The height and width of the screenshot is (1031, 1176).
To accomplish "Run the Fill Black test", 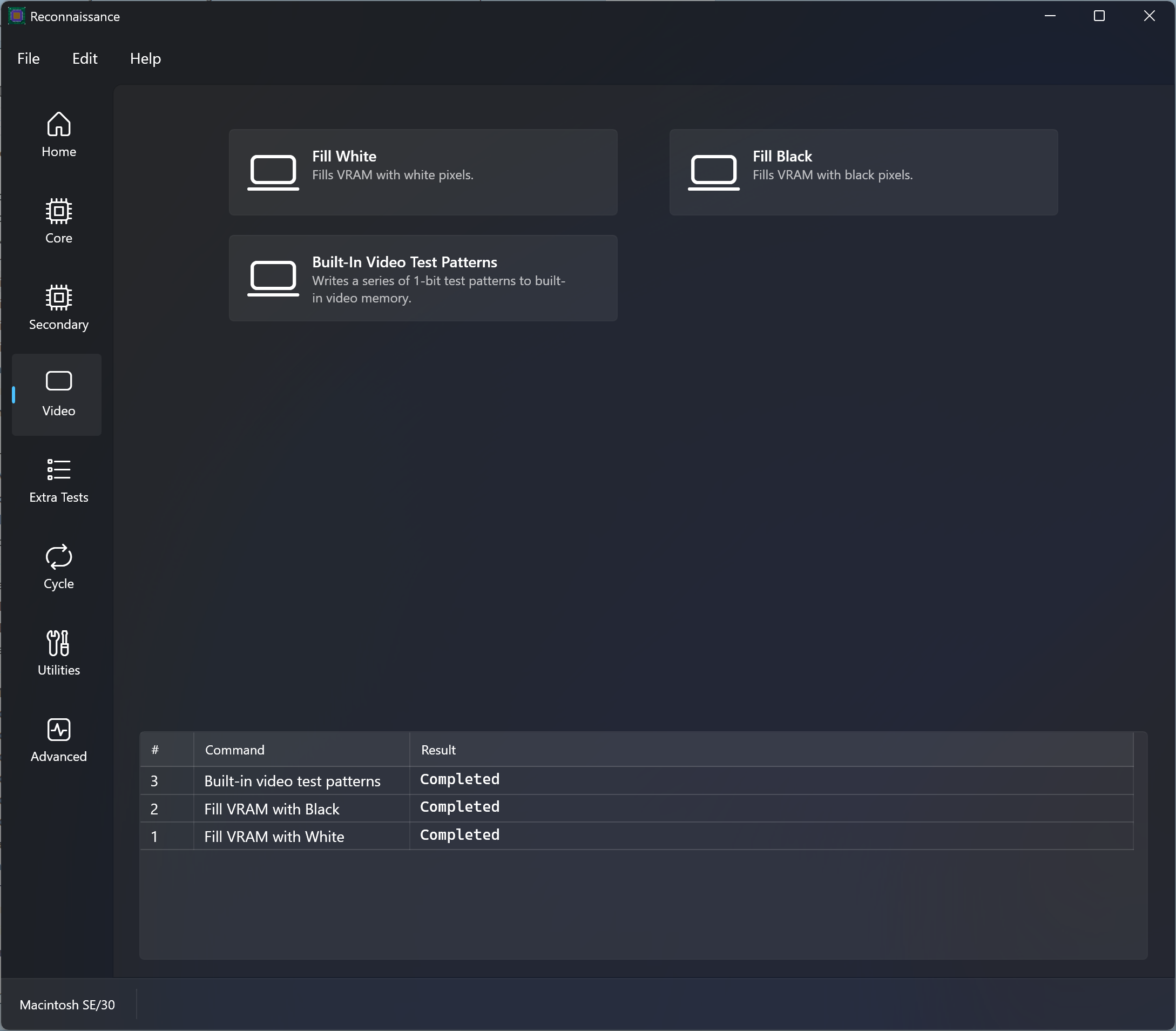I will coord(863,172).
